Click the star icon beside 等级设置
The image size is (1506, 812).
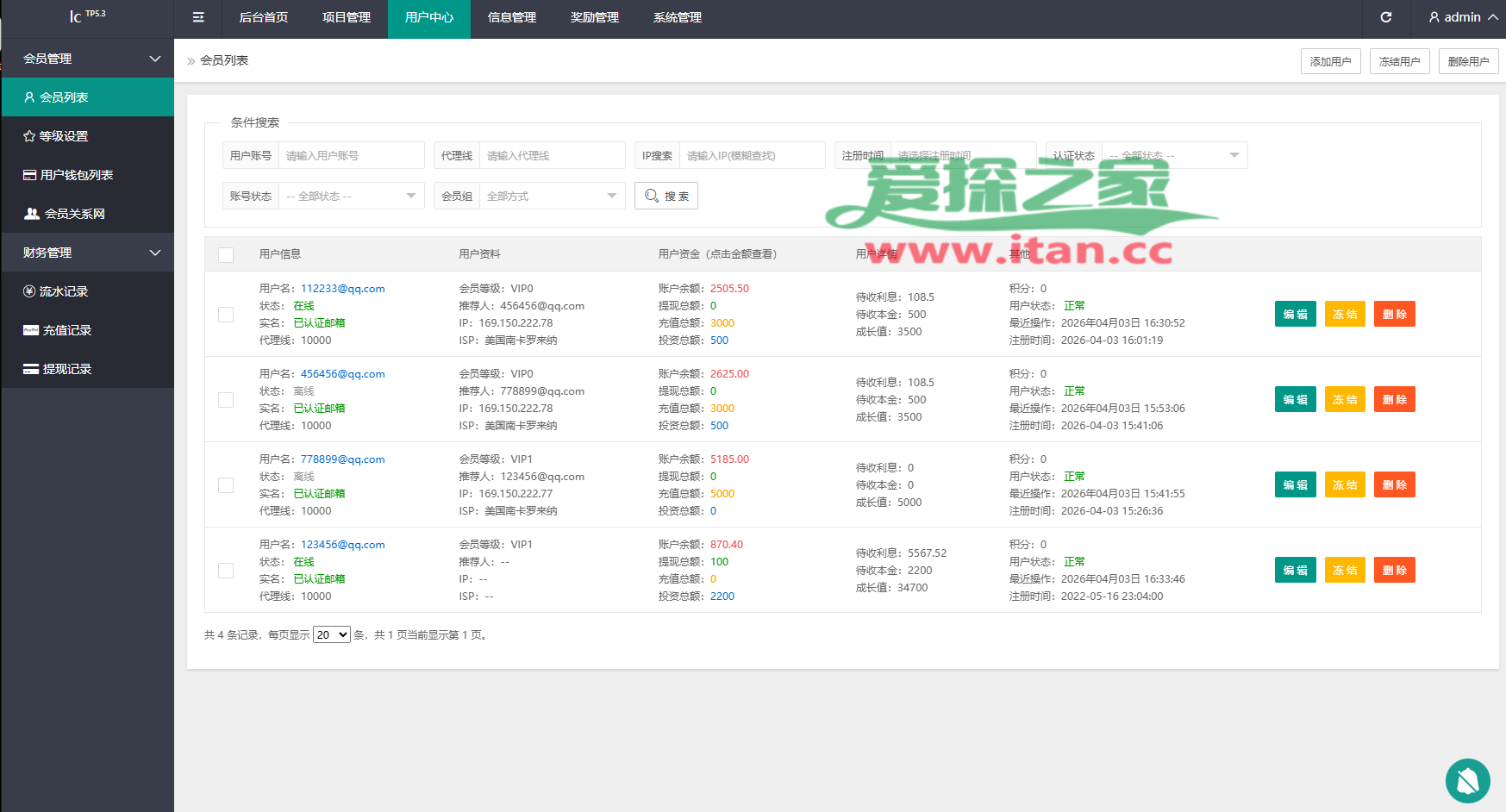coord(29,136)
